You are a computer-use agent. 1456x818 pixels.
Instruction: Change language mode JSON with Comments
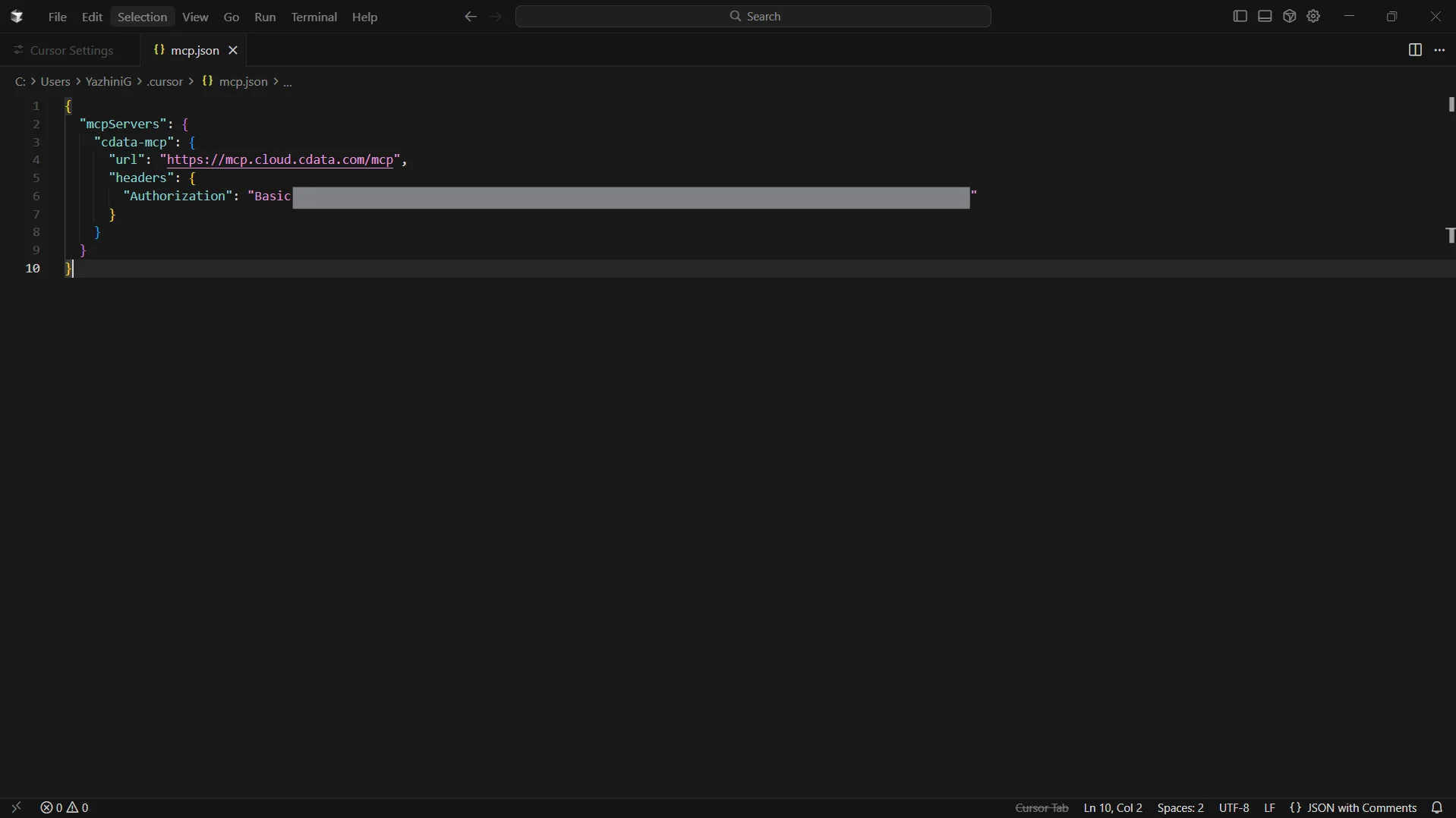click(1354, 808)
